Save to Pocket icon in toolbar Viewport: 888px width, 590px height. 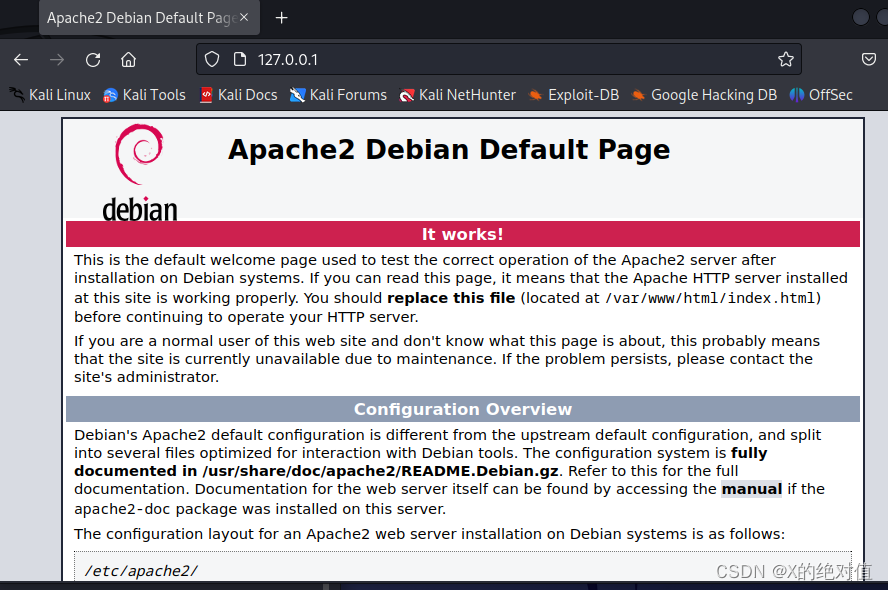869,59
